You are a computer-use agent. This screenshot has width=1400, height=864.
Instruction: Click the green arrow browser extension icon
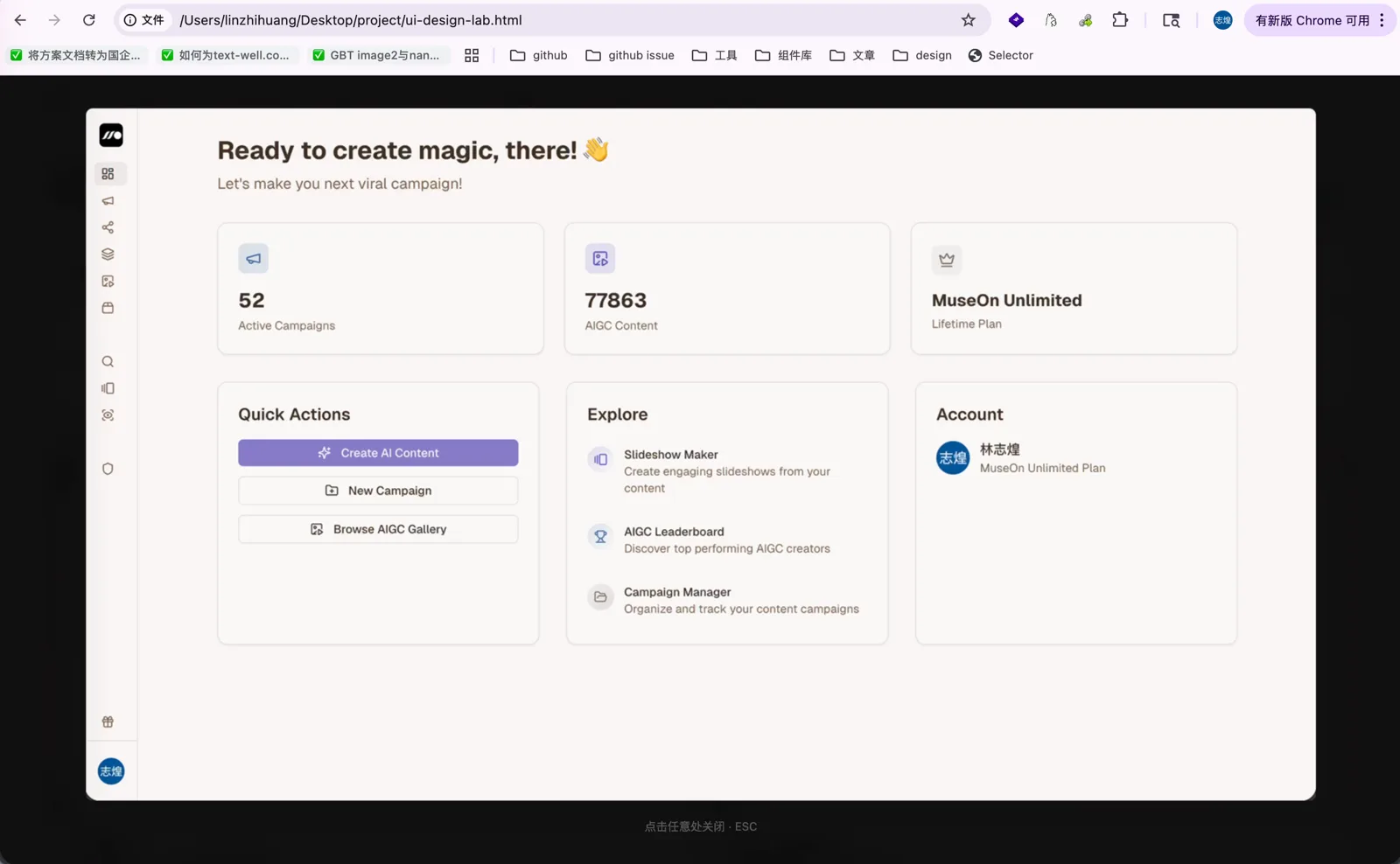click(1086, 20)
